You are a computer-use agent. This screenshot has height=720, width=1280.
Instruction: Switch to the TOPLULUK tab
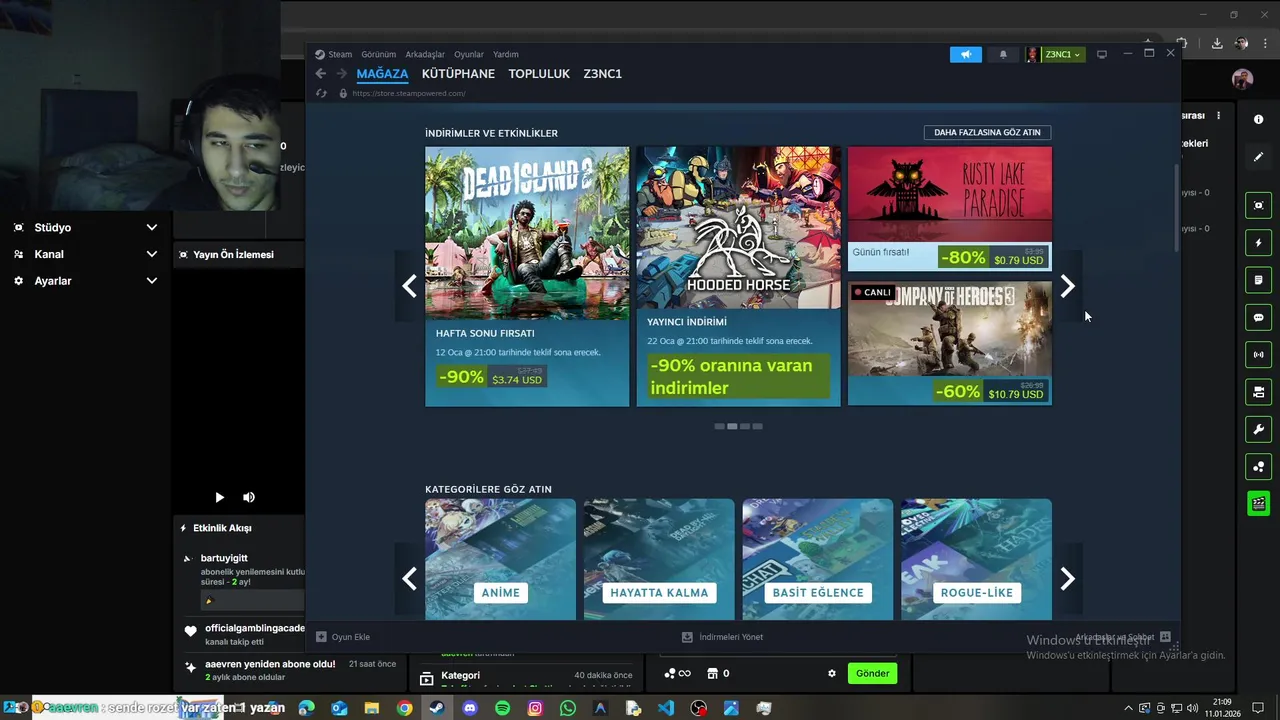point(539,74)
